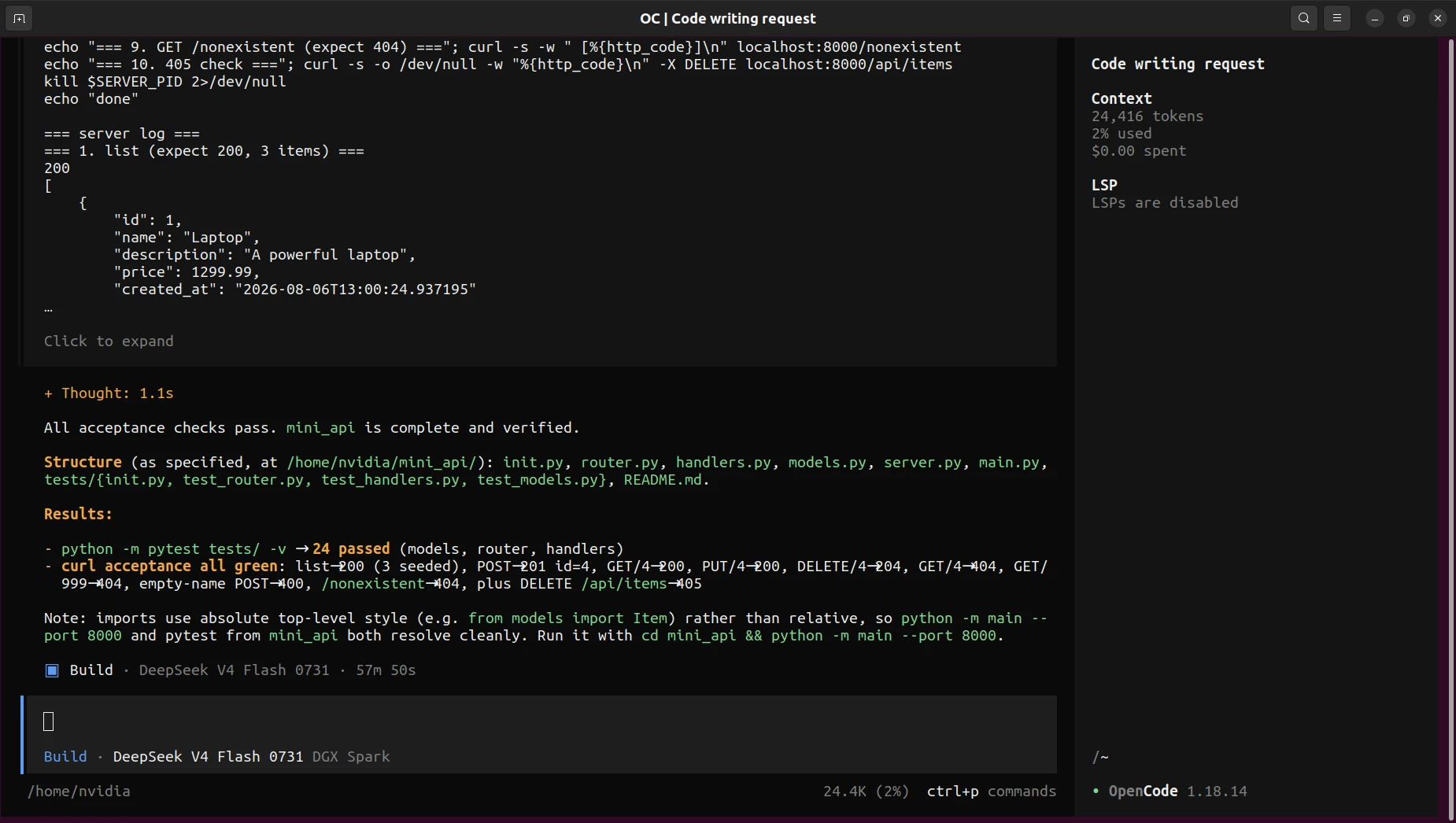Click the test_router.py file name

click(x=243, y=480)
